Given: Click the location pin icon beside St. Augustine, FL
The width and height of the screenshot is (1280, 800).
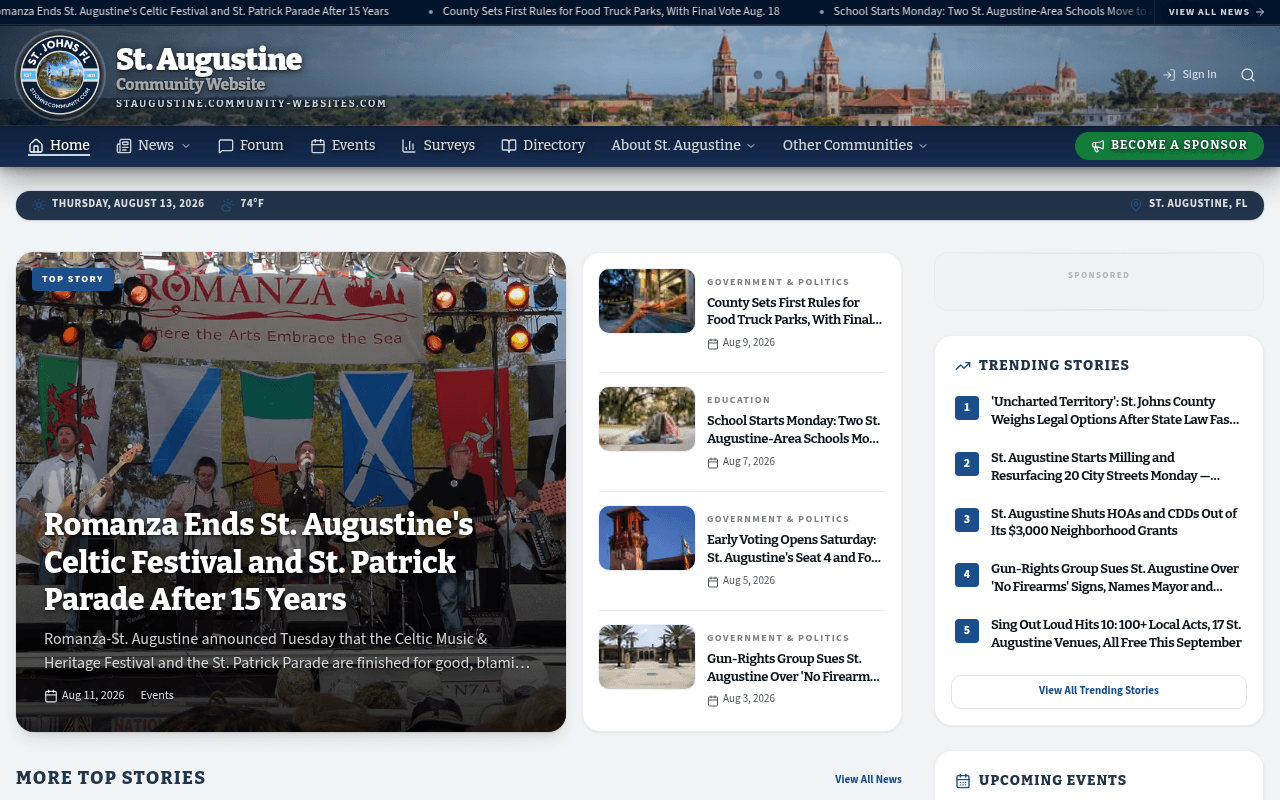Looking at the screenshot, I should (x=1136, y=204).
